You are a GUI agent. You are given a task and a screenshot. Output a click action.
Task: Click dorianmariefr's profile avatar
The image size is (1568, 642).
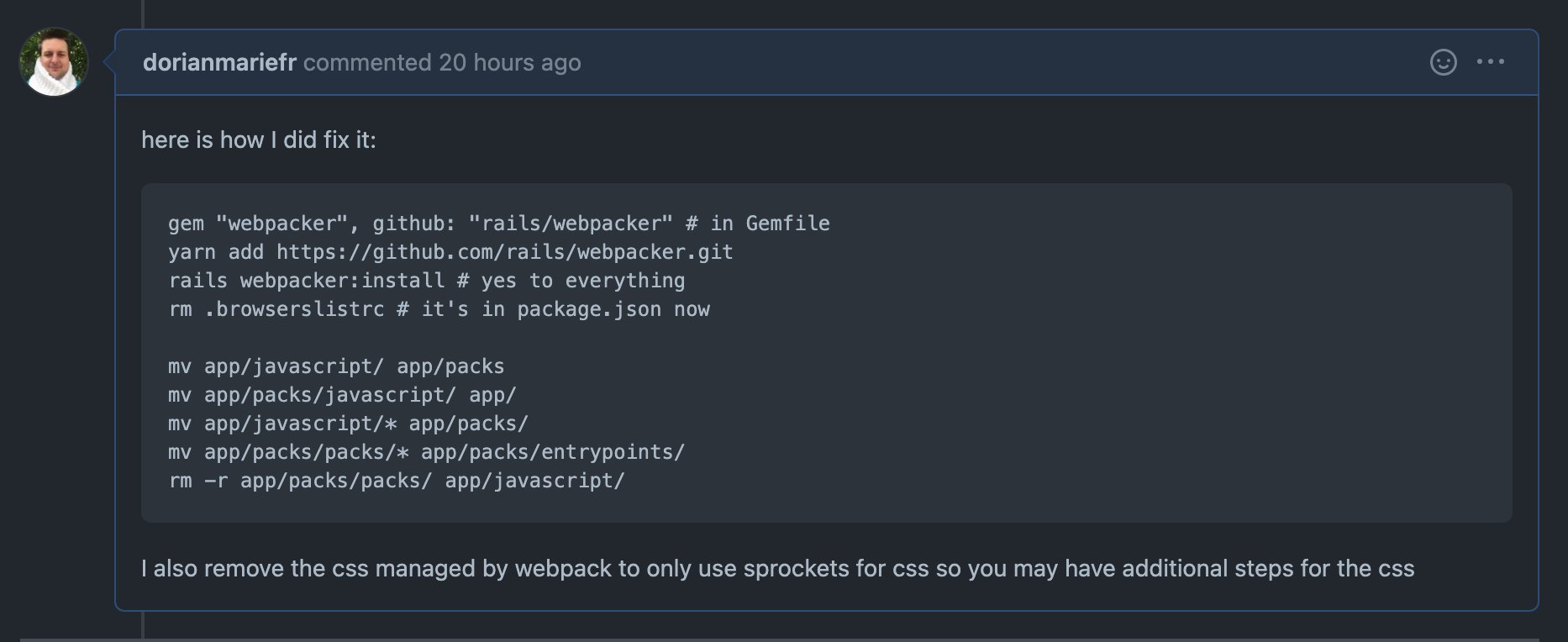[54, 62]
